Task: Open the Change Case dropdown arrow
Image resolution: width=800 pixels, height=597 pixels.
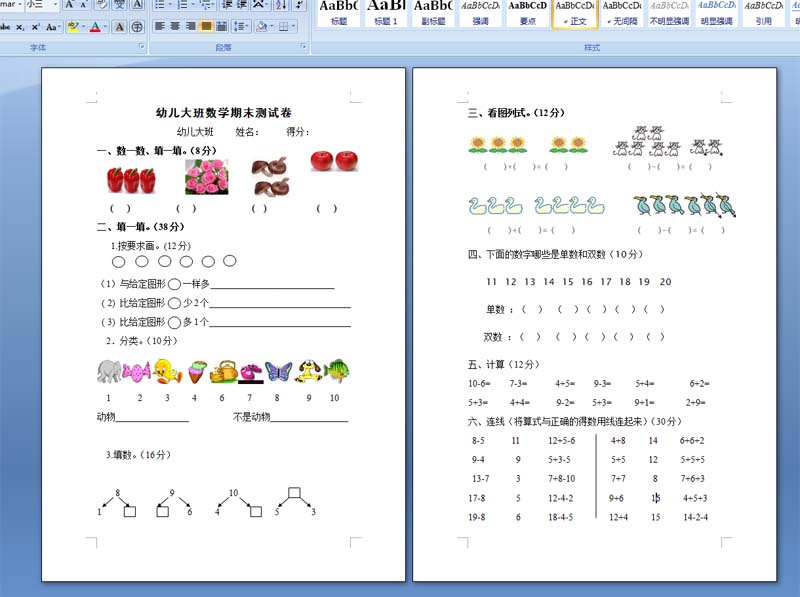Action: tap(59, 27)
